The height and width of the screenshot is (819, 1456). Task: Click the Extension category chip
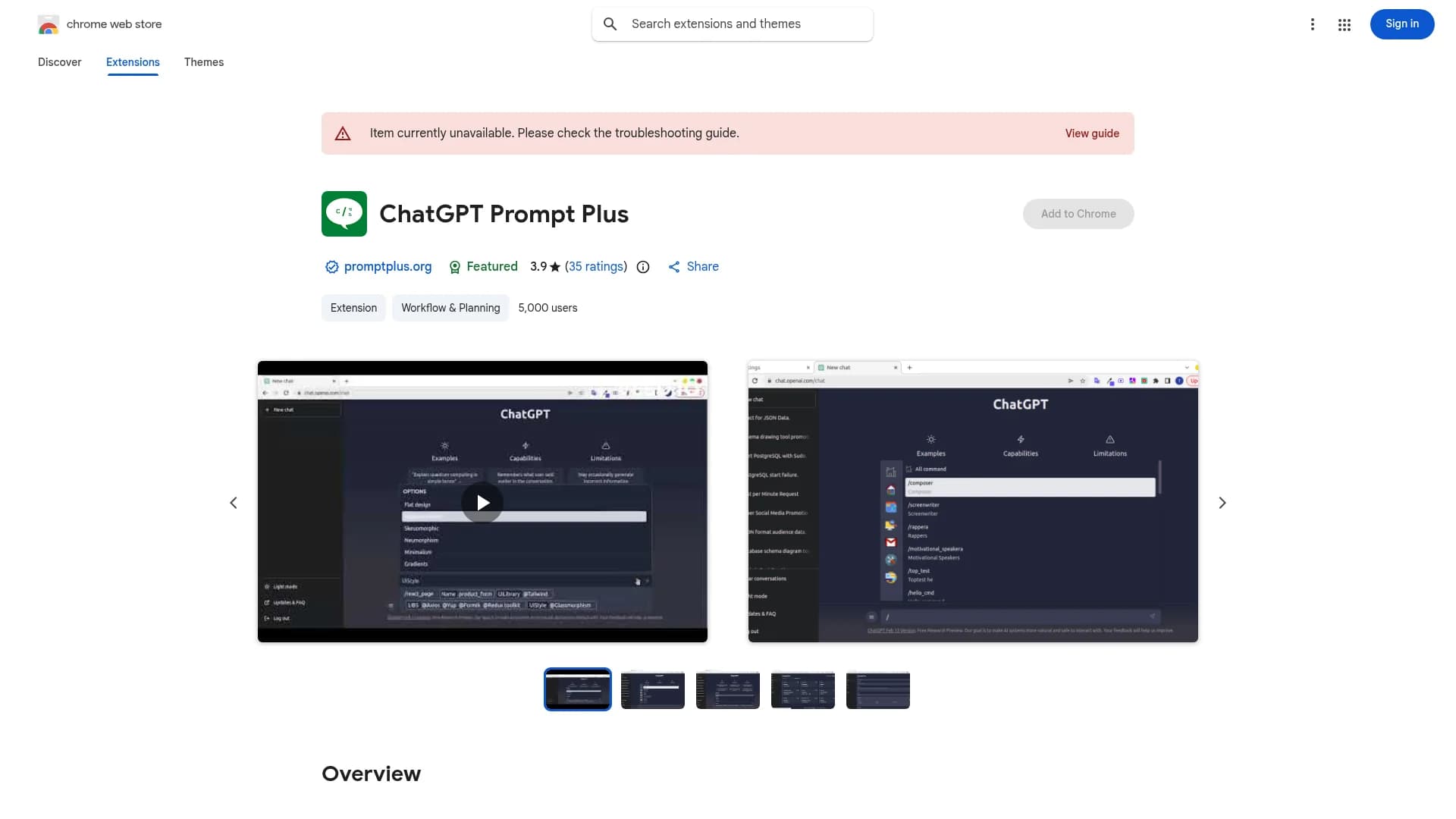pyautogui.click(x=353, y=308)
